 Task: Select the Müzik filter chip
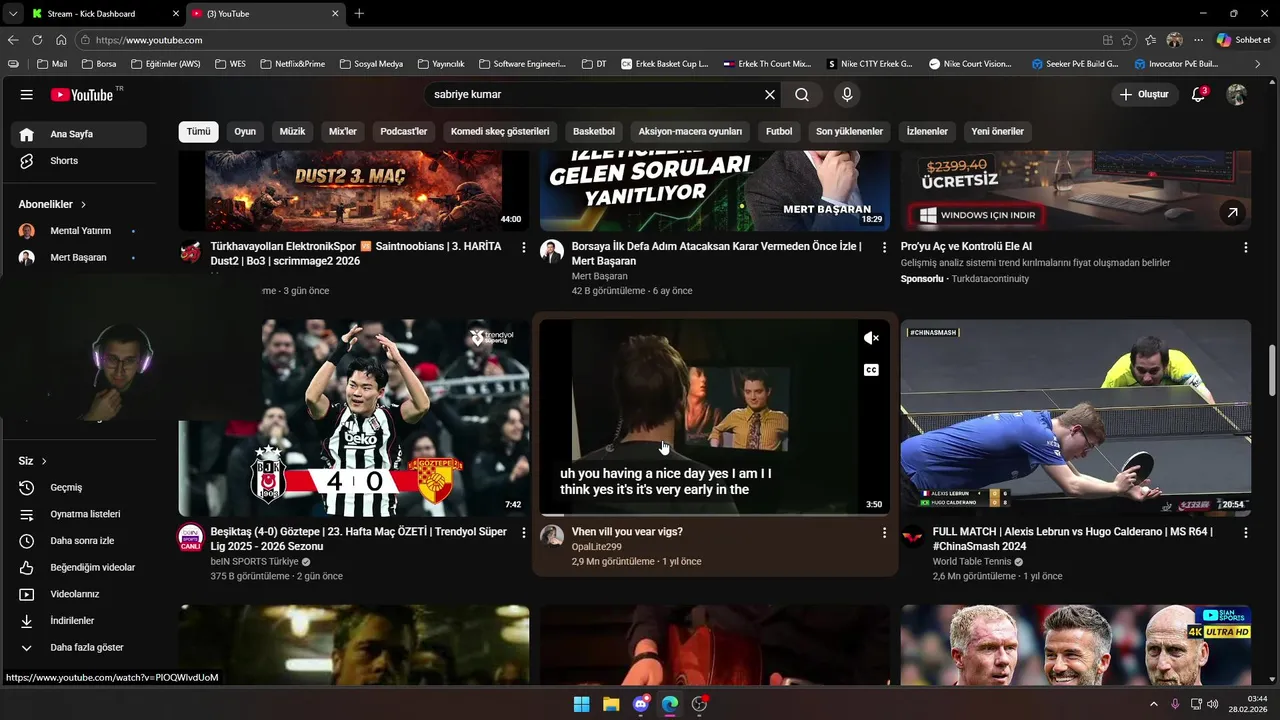pos(292,131)
